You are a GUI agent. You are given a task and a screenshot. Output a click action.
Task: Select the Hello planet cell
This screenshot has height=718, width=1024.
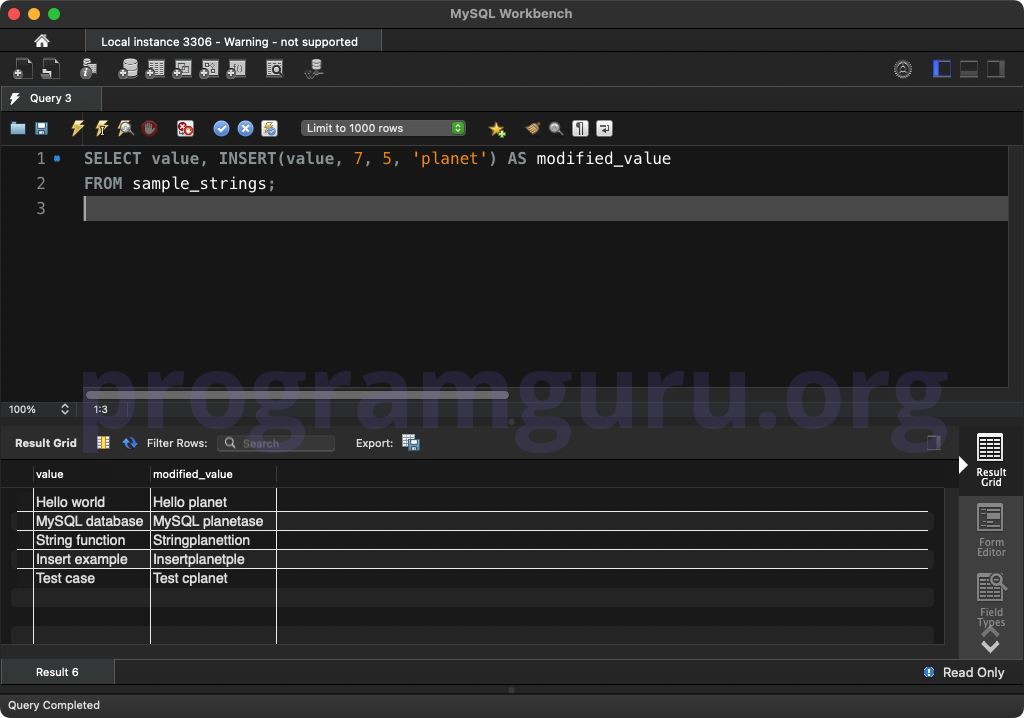213,502
